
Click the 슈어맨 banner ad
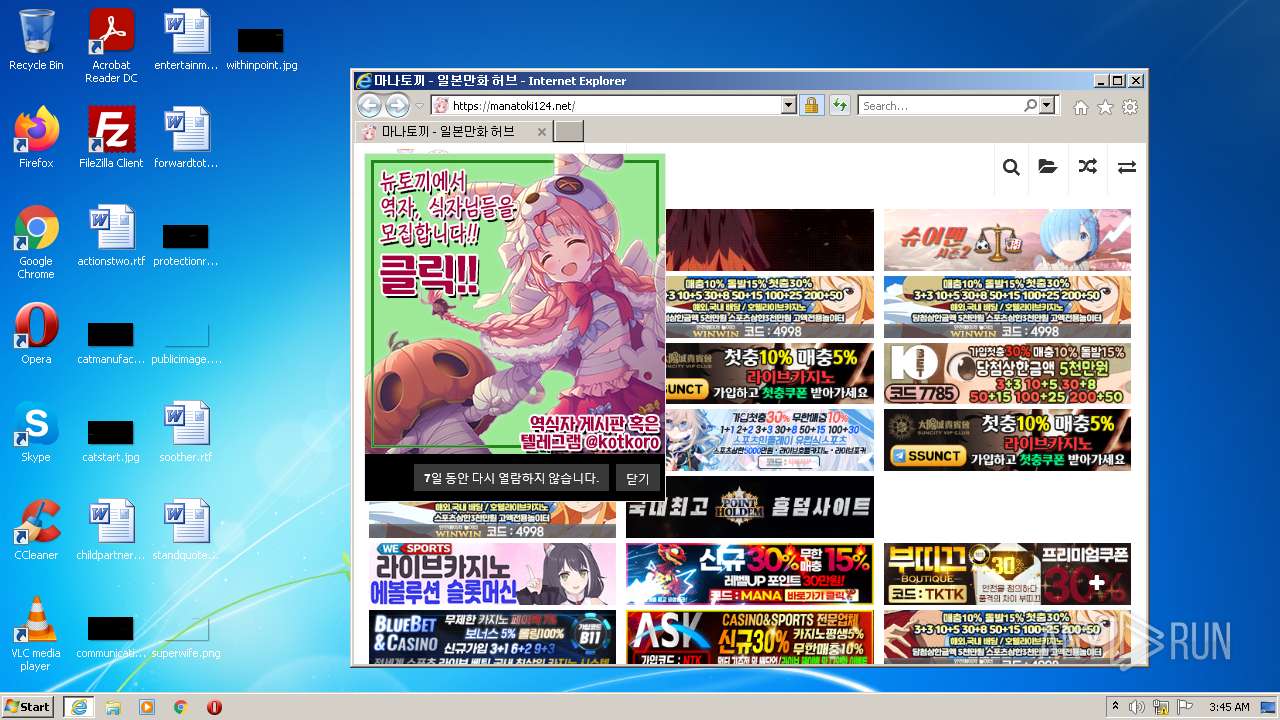pyautogui.click(x=1007, y=240)
